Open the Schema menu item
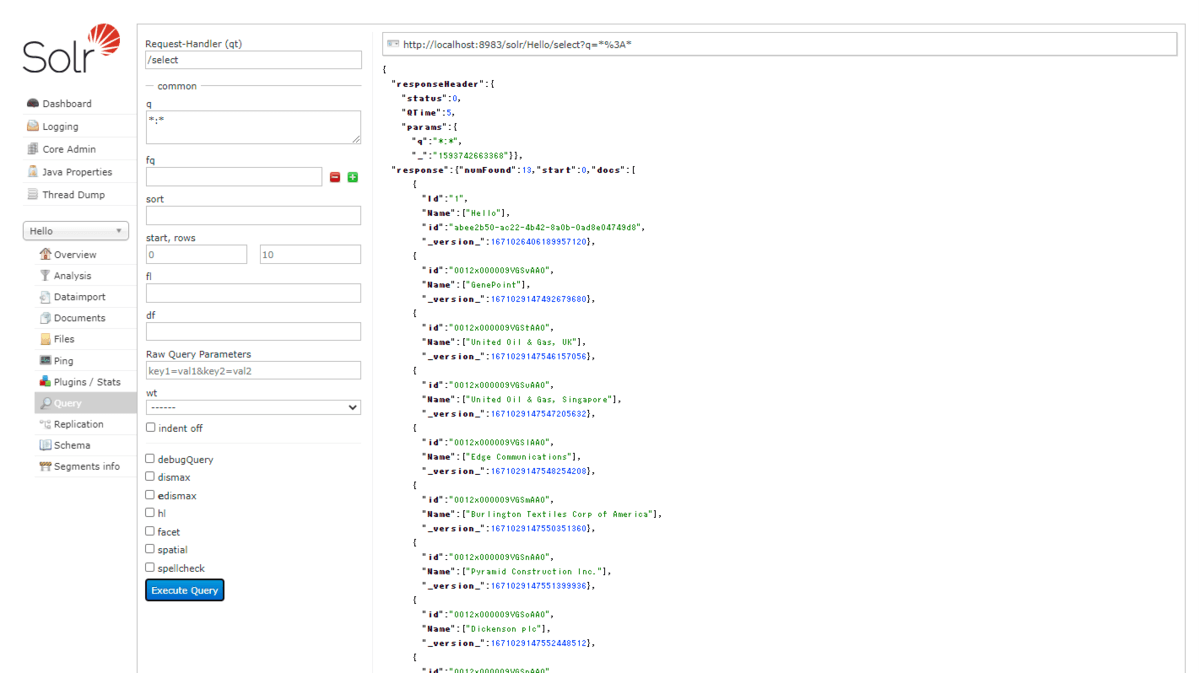 click(x=71, y=445)
